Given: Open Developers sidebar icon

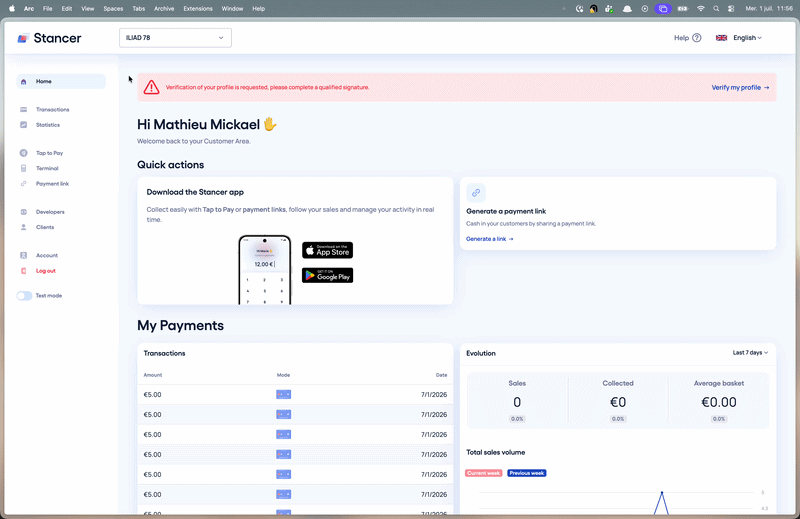Looking at the screenshot, I should pyautogui.click(x=23, y=212).
